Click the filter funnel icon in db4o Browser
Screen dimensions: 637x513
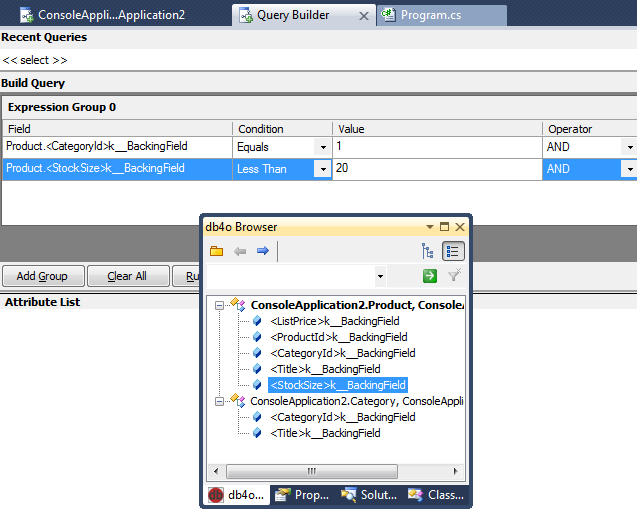click(x=454, y=276)
